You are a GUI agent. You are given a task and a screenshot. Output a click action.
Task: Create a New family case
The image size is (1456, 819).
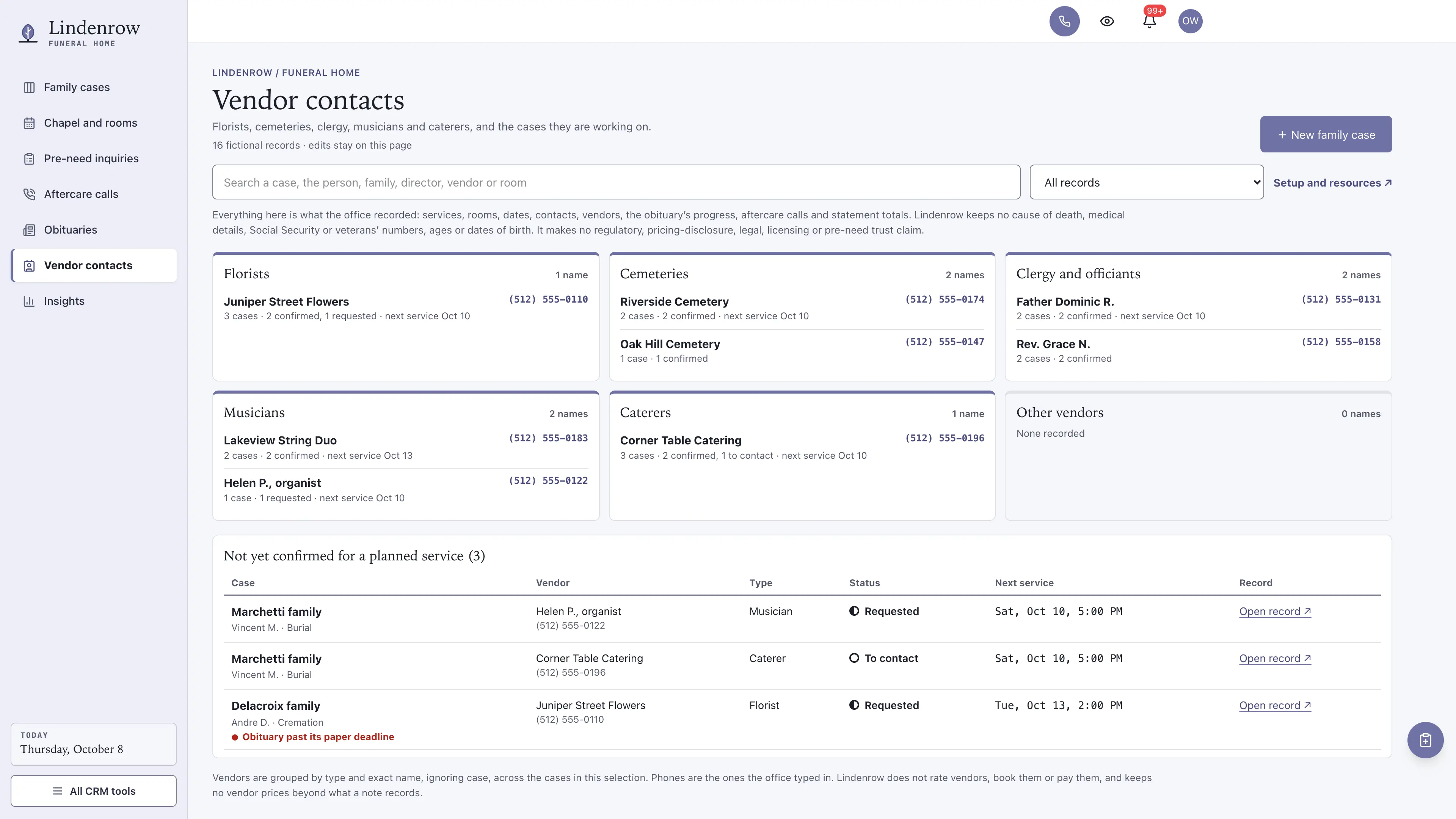coord(1326,135)
